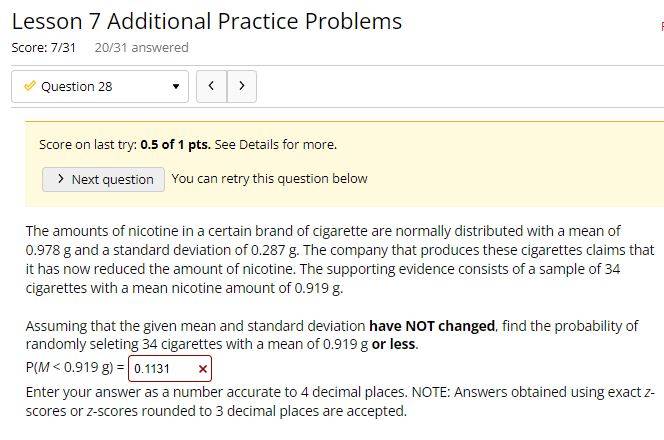The image size is (664, 440).
Task: Click the bold have NOT changed phrase
Action: (x=432, y=326)
